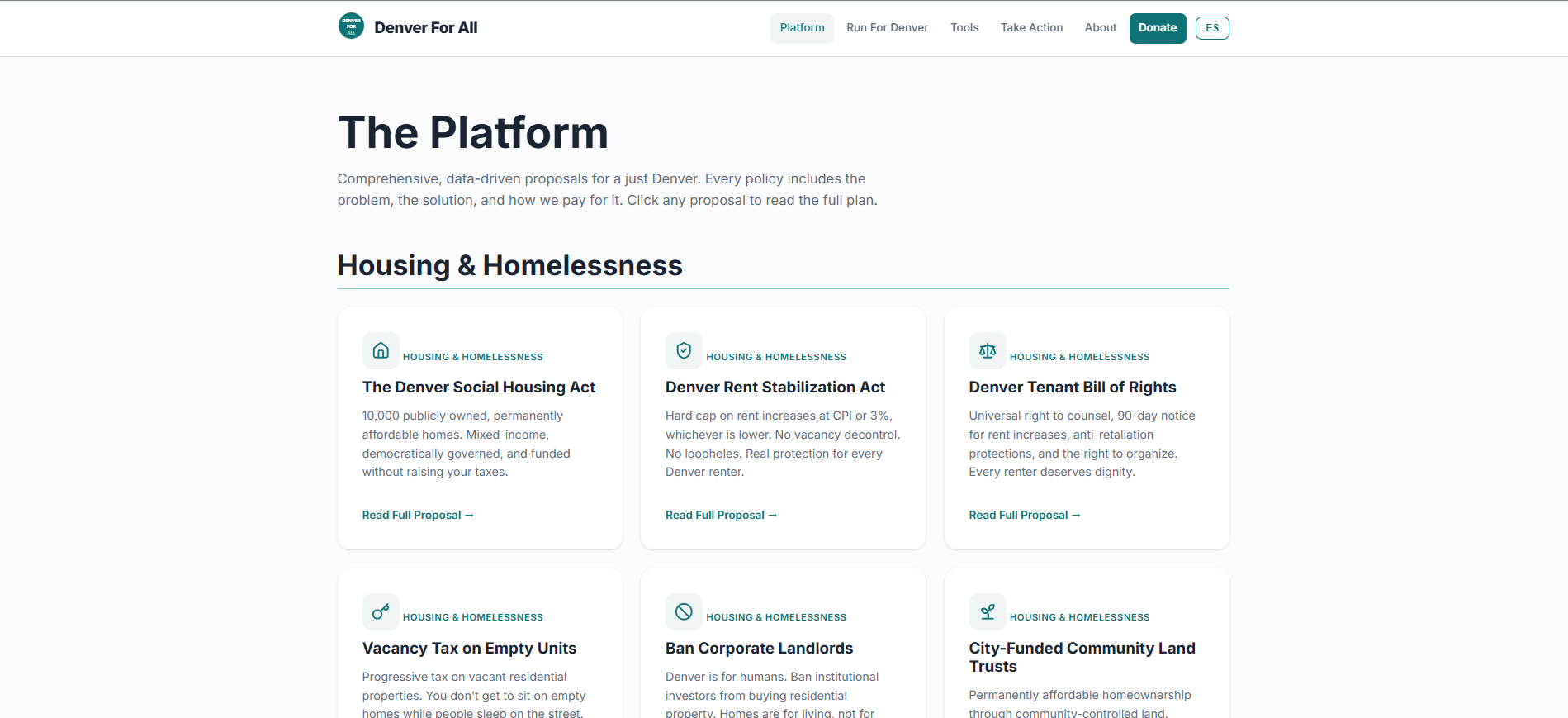Switch language to Spanish using the ES button

point(1211,27)
